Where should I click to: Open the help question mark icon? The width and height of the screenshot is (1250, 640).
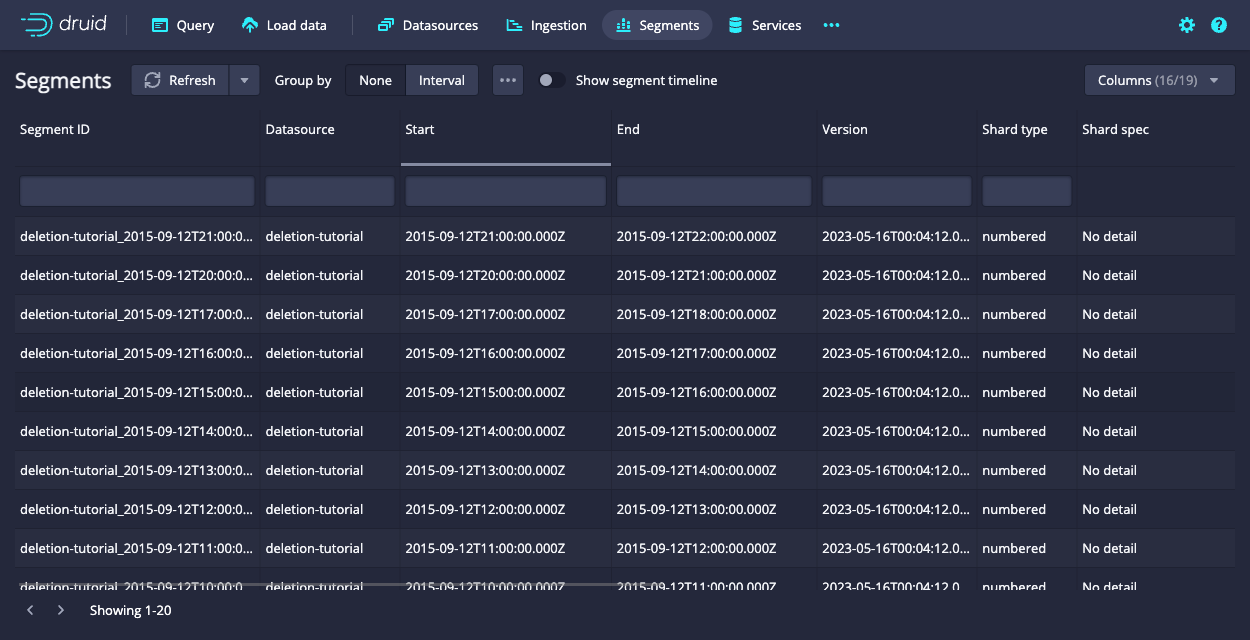click(x=1219, y=25)
